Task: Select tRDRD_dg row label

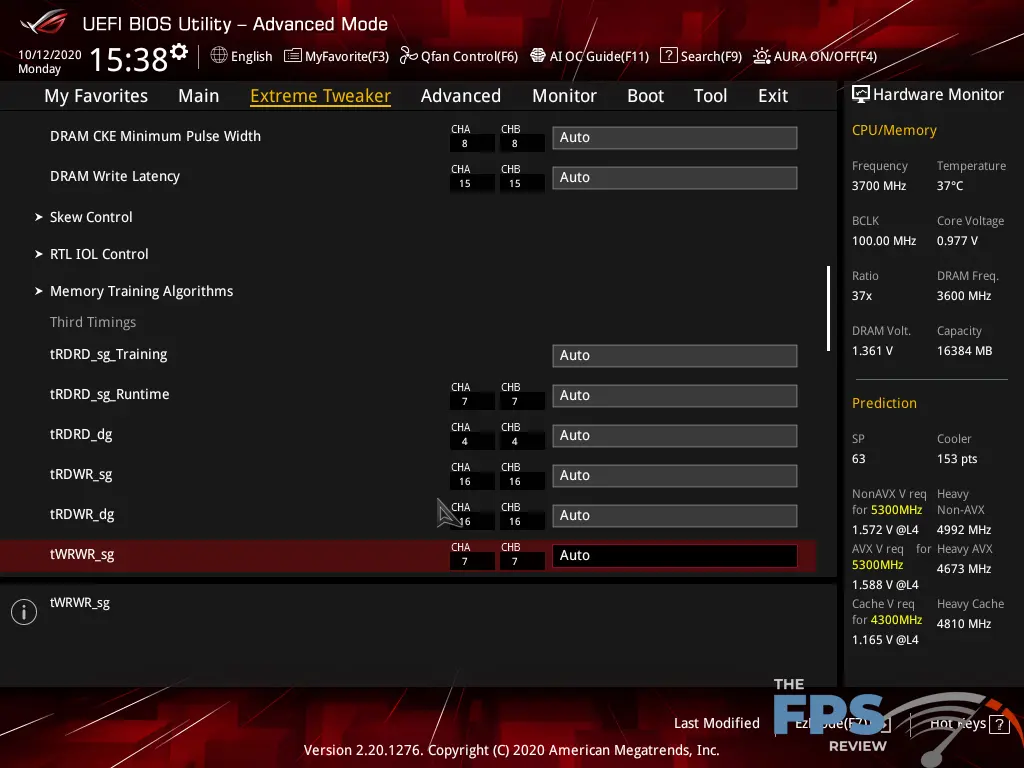Action: click(x=81, y=434)
